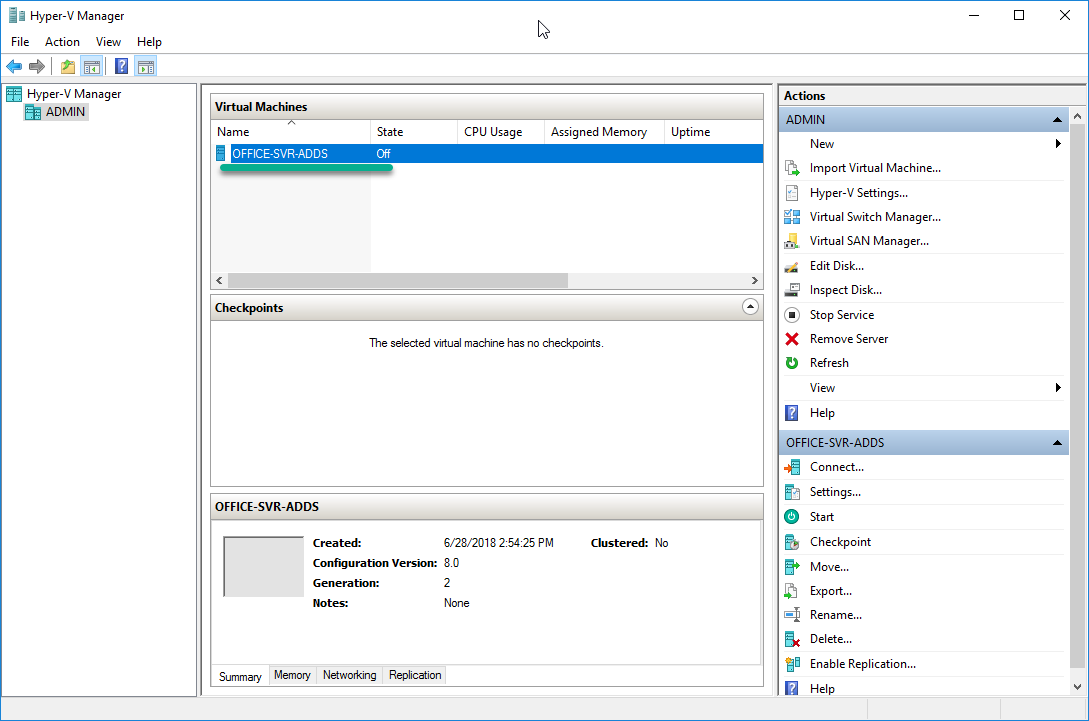Click the red Remove Server icon
The image size is (1089, 721).
click(792, 339)
